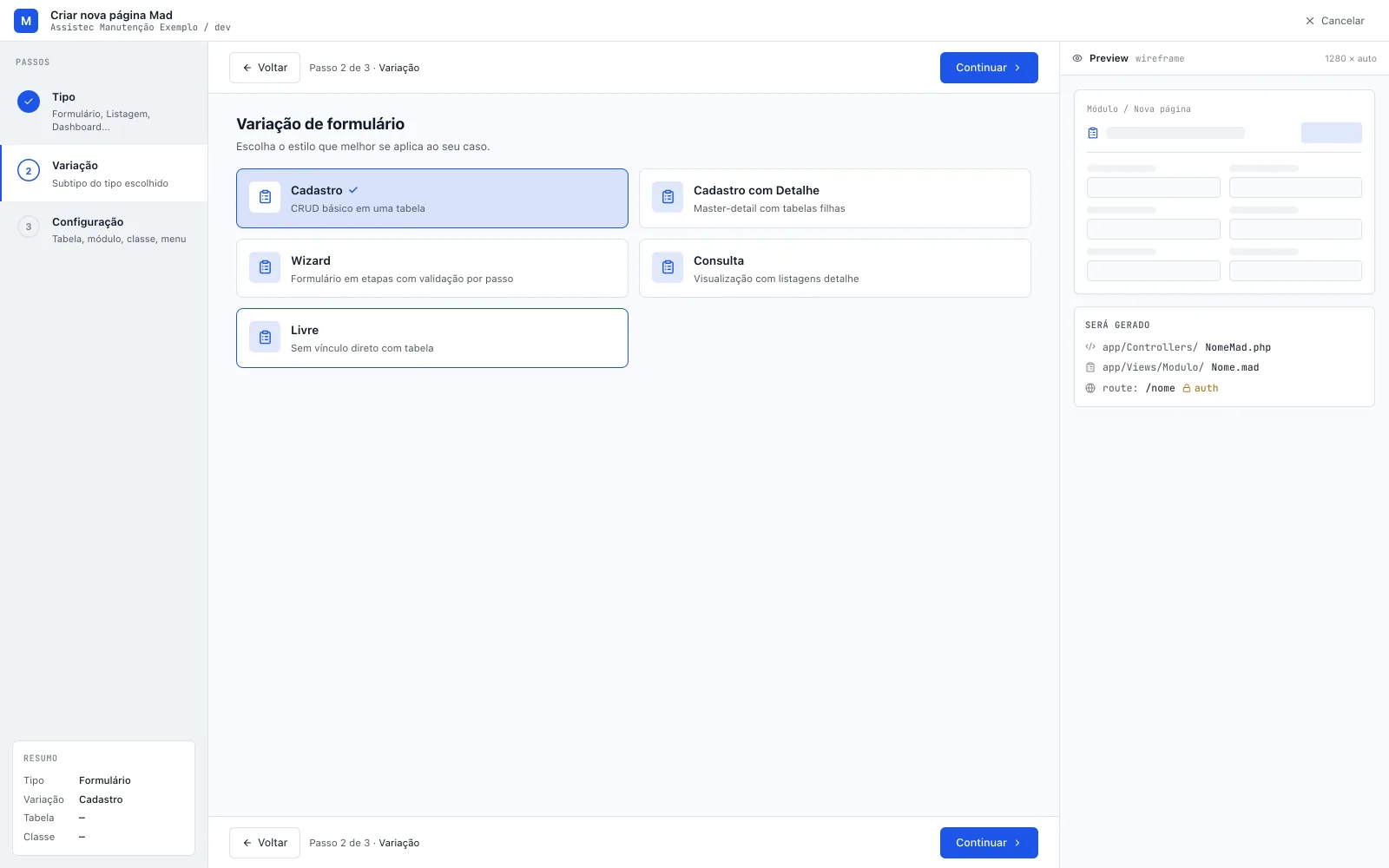Click the blue button placeholder in preview
Image resolution: width=1389 pixels, height=868 pixels.
click(1332, 133)
